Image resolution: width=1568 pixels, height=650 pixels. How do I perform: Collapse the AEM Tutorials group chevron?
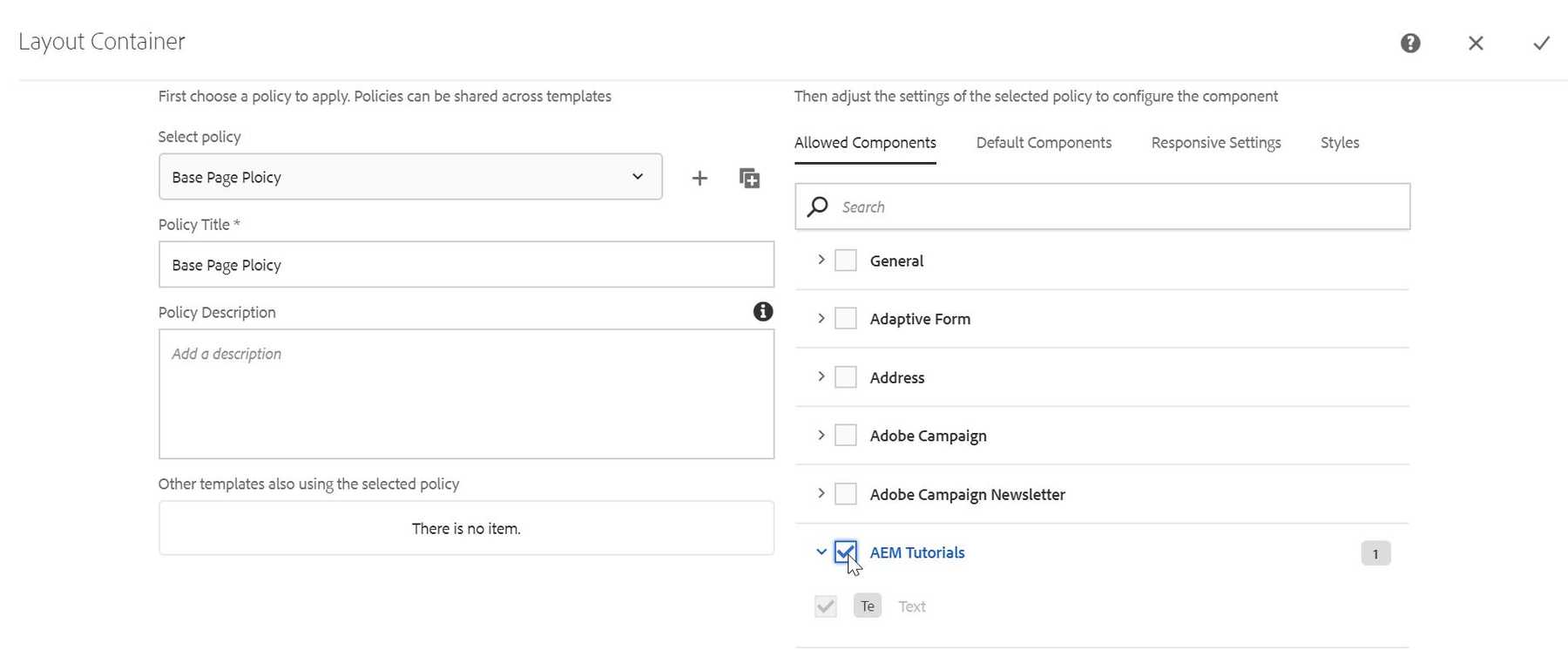821,552
